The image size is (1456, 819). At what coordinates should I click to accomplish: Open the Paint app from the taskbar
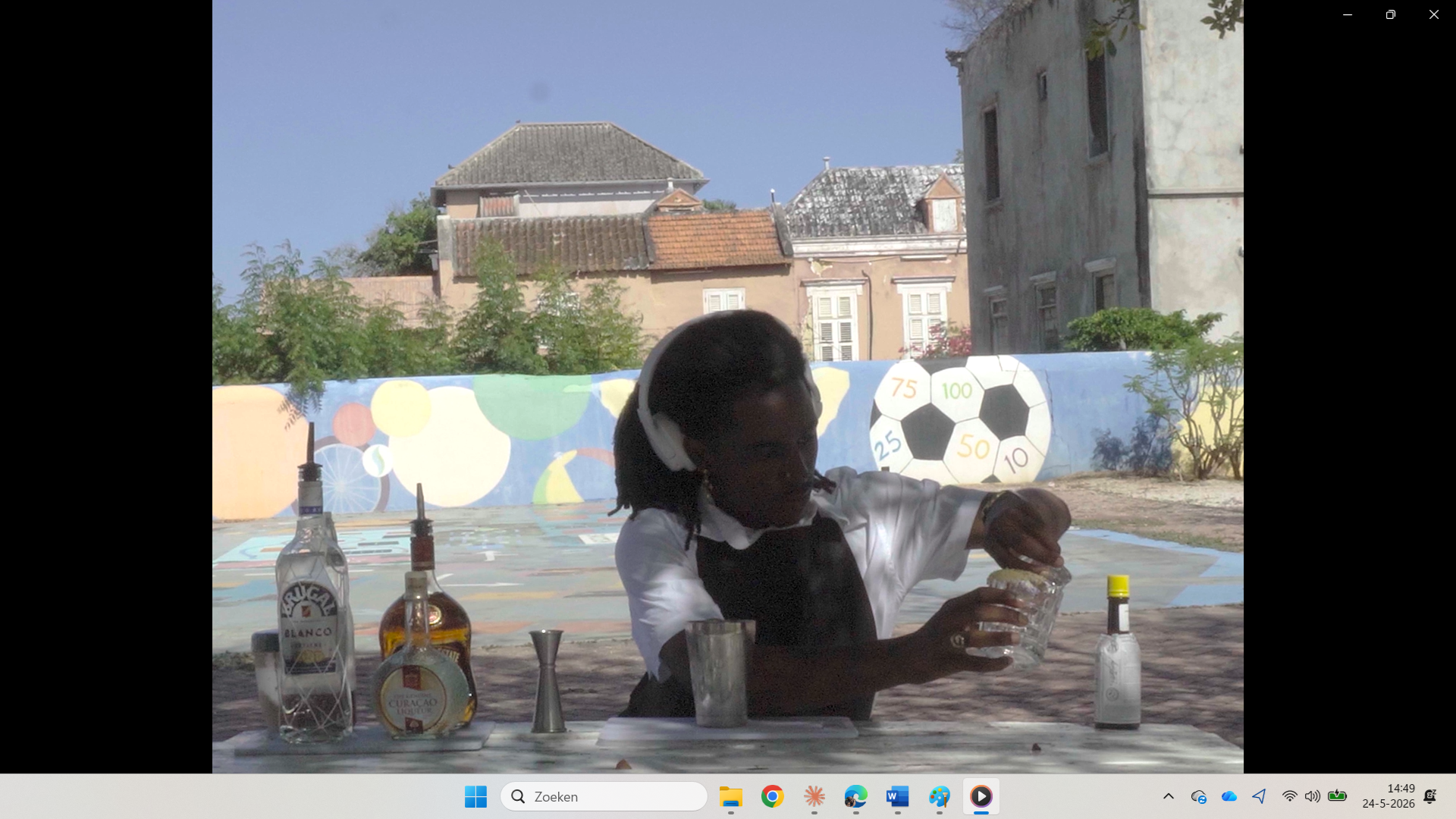pyautogui.click(x=940, y=796)
